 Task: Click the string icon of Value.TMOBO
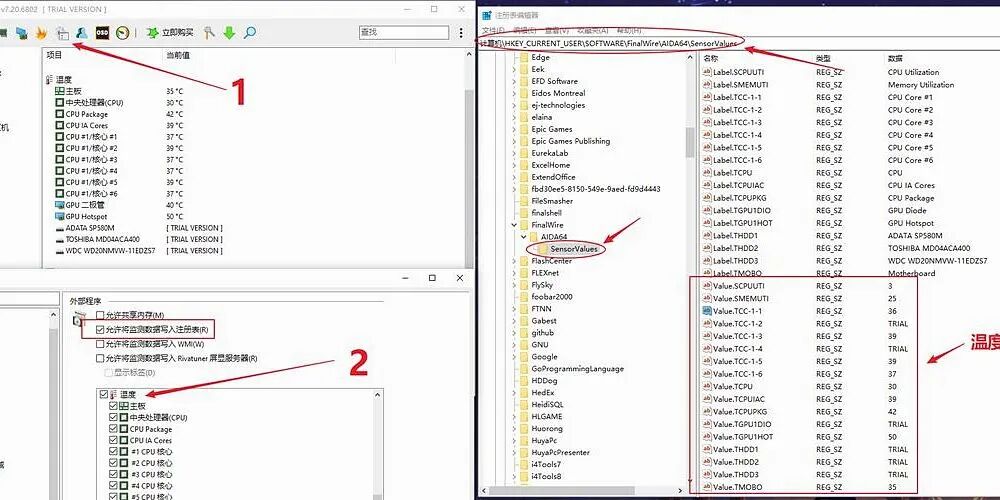(x=707, y=487)
